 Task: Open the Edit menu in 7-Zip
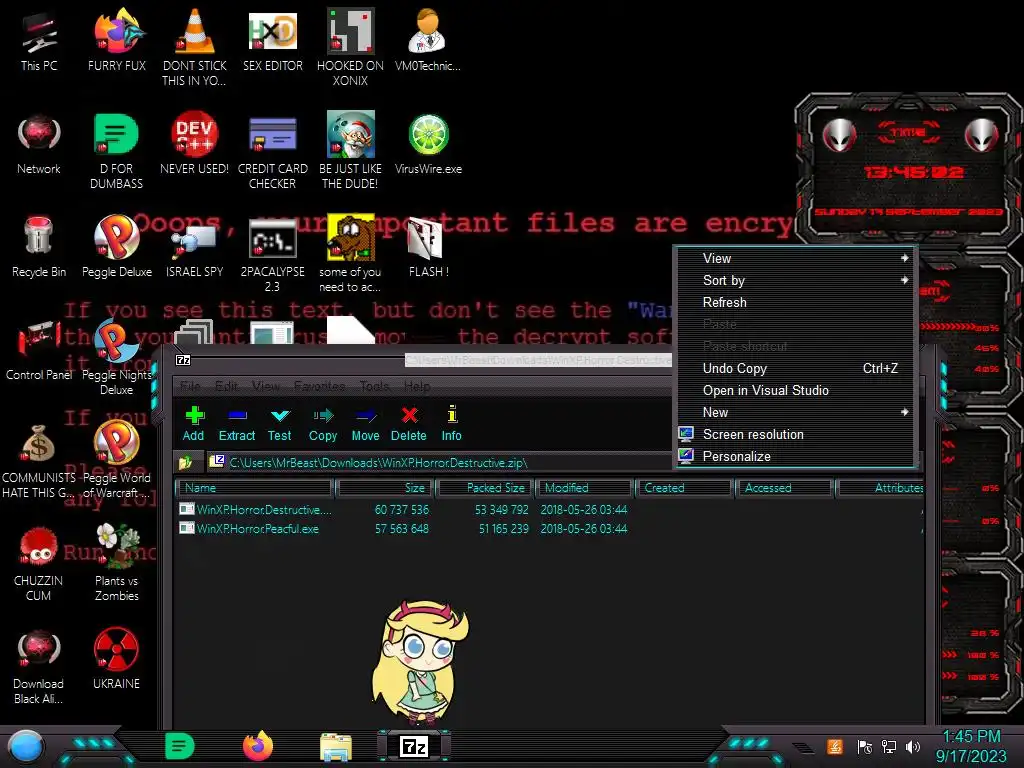pyautogui.click(x=227, y=386)
